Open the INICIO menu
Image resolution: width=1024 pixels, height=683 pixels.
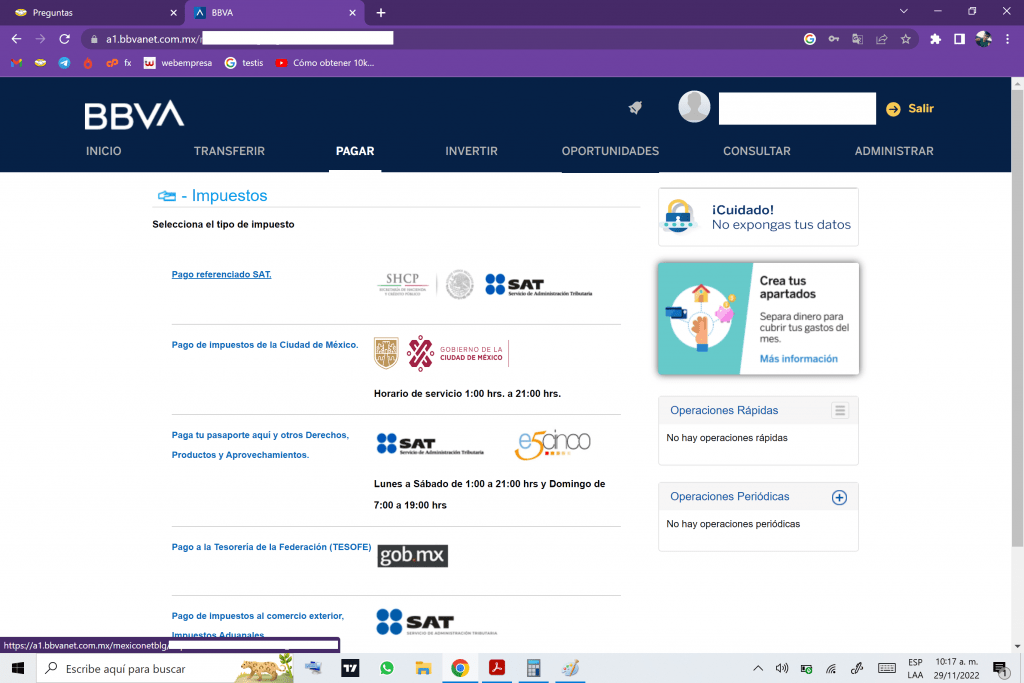pos(104,151)
